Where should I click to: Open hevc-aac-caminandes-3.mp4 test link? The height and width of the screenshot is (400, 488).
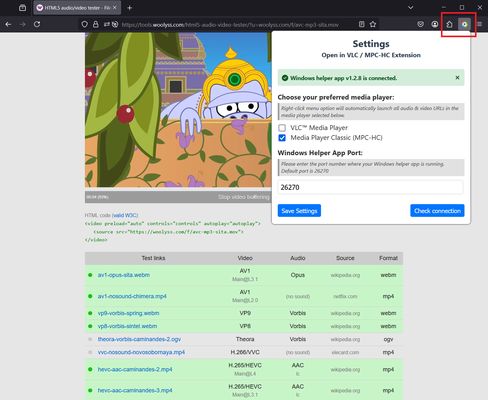[135, 390]
